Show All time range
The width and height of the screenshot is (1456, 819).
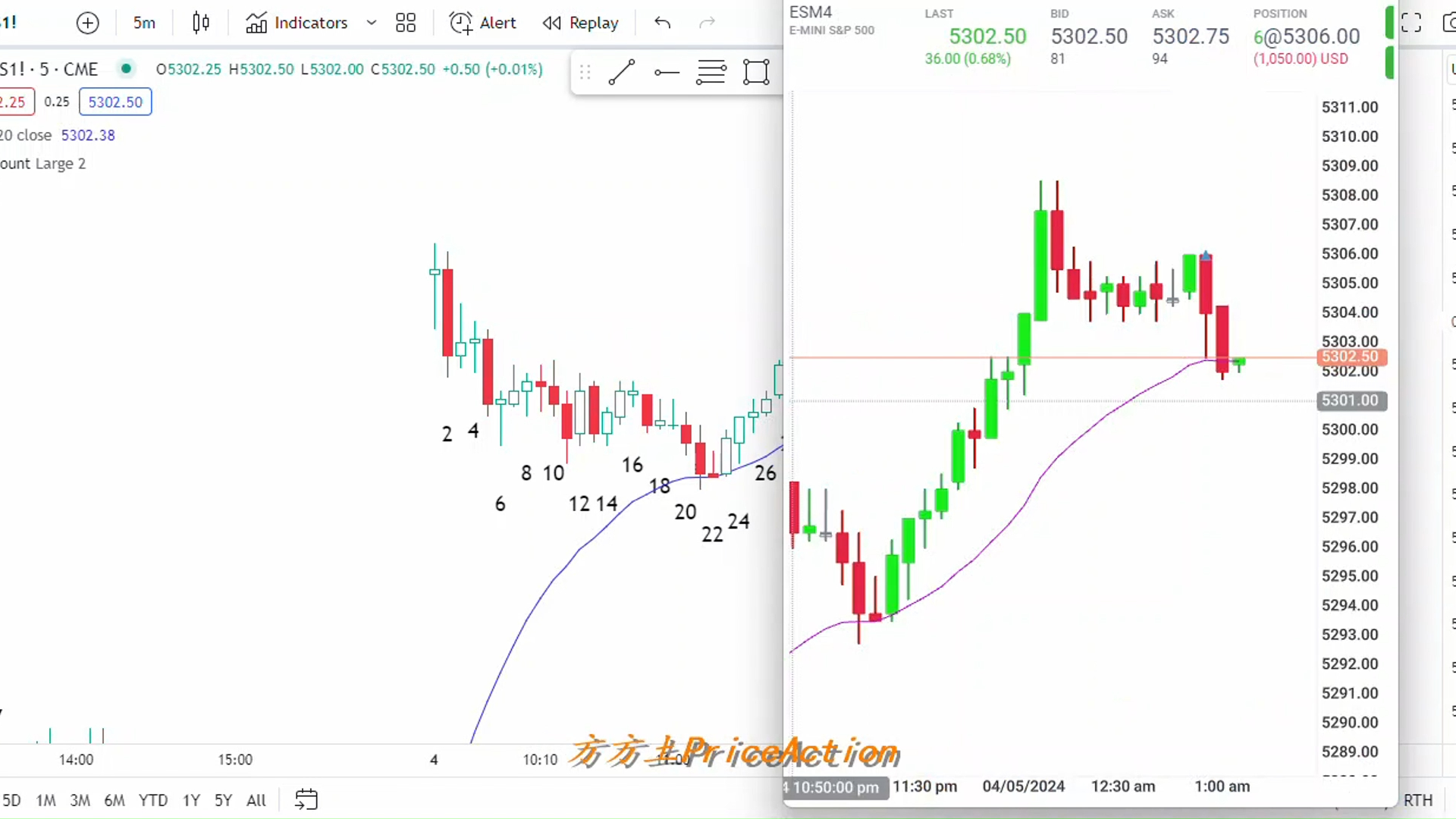(256, 800)
